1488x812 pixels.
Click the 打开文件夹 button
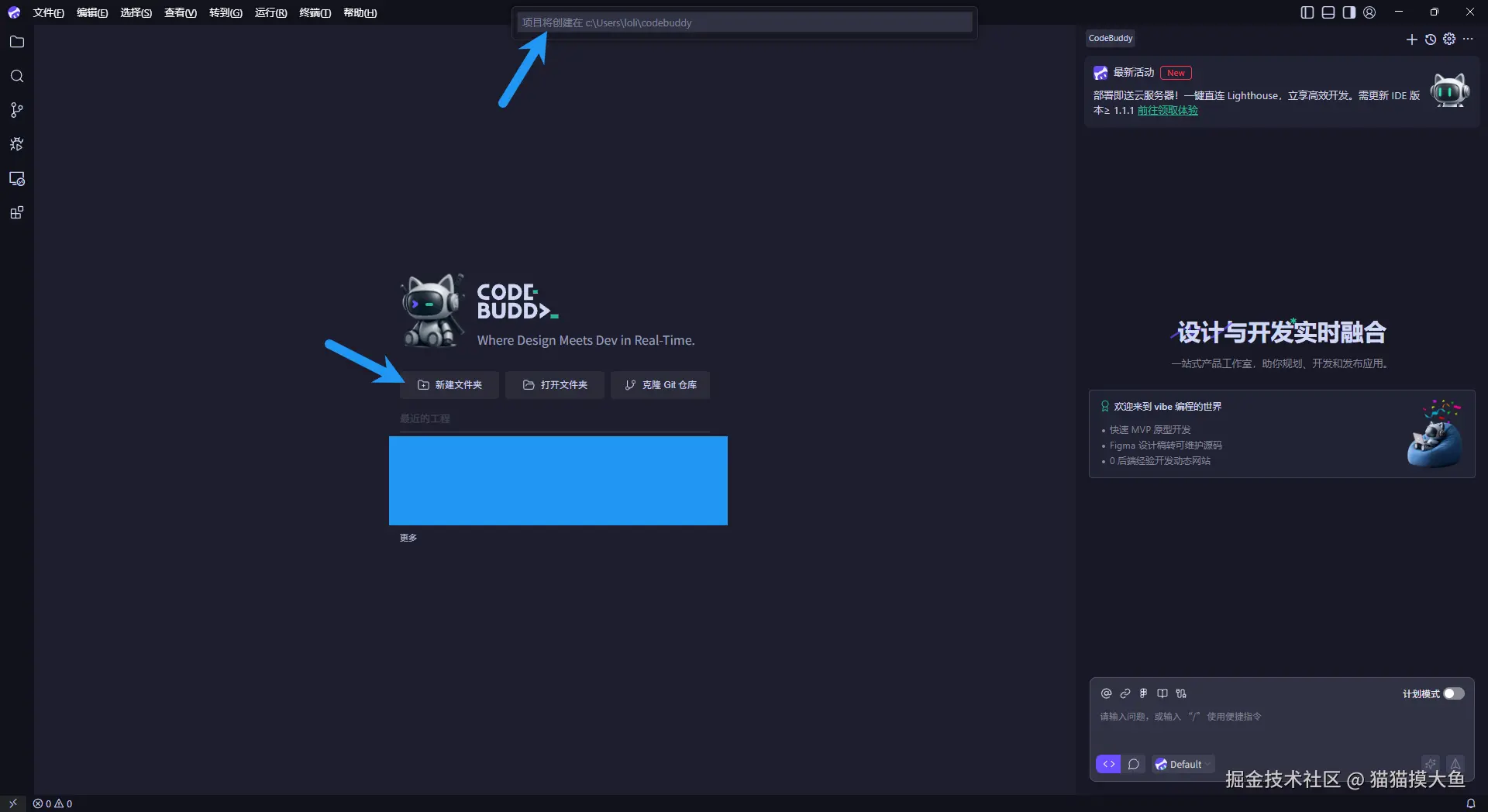coord(555,385)
